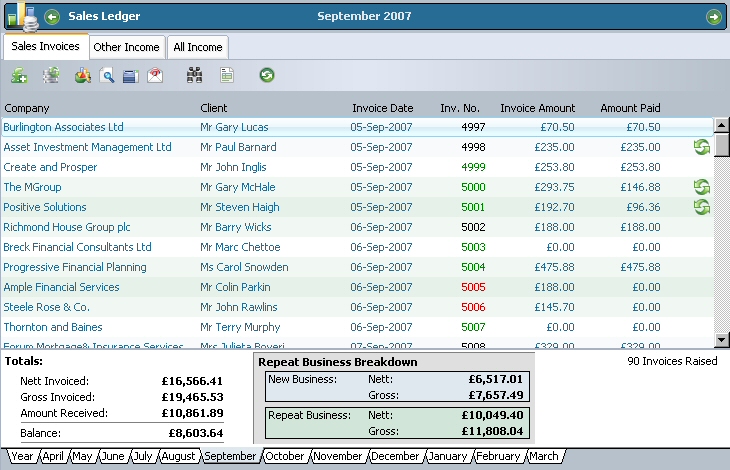Click the add new invoice pound icon
Viewport: 730px width, 470px height.
19,75
